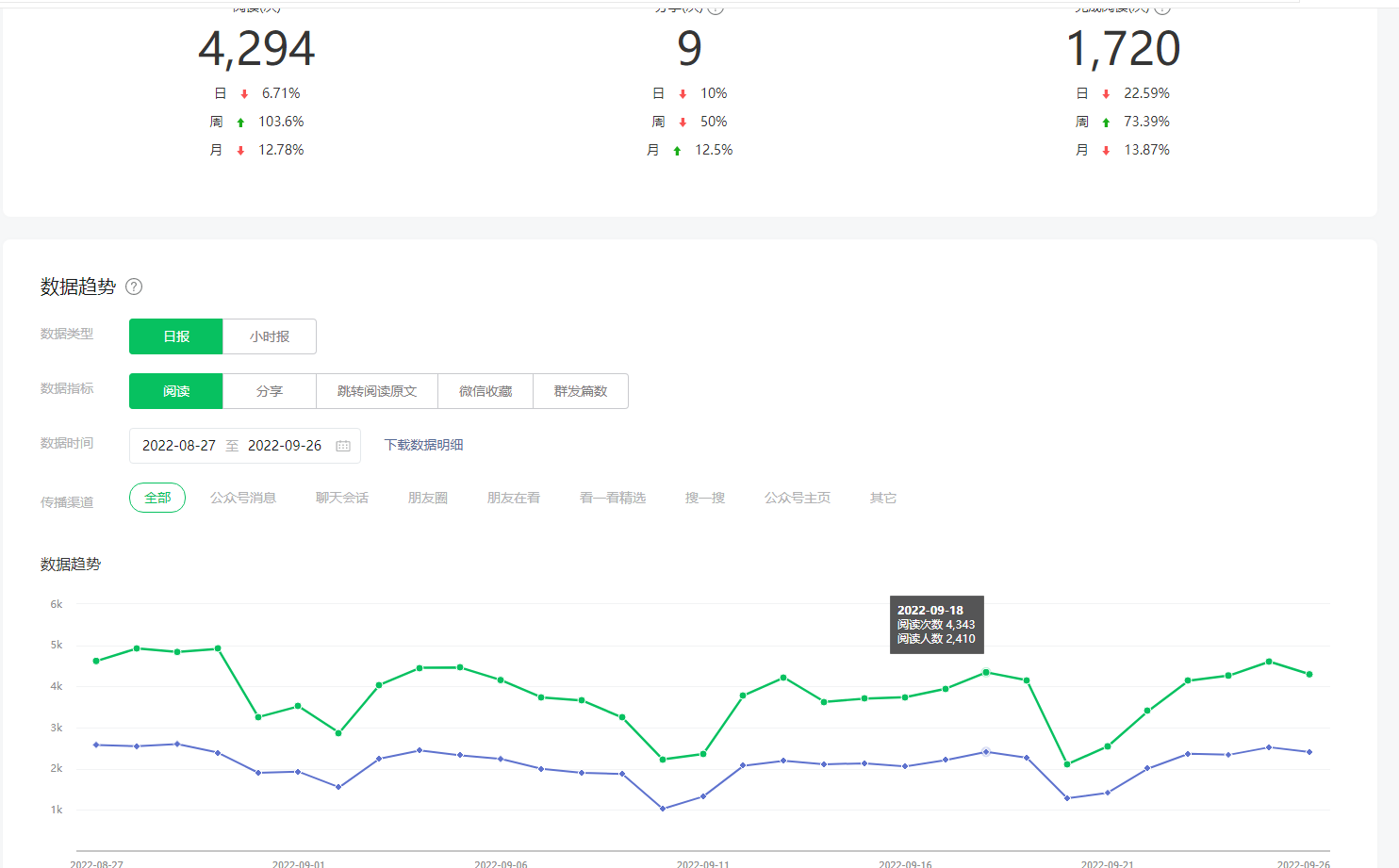Click the help icon beside 数据趋势 heading
The height and width of the screenshot is (868, 1399).
coord(134,287)
